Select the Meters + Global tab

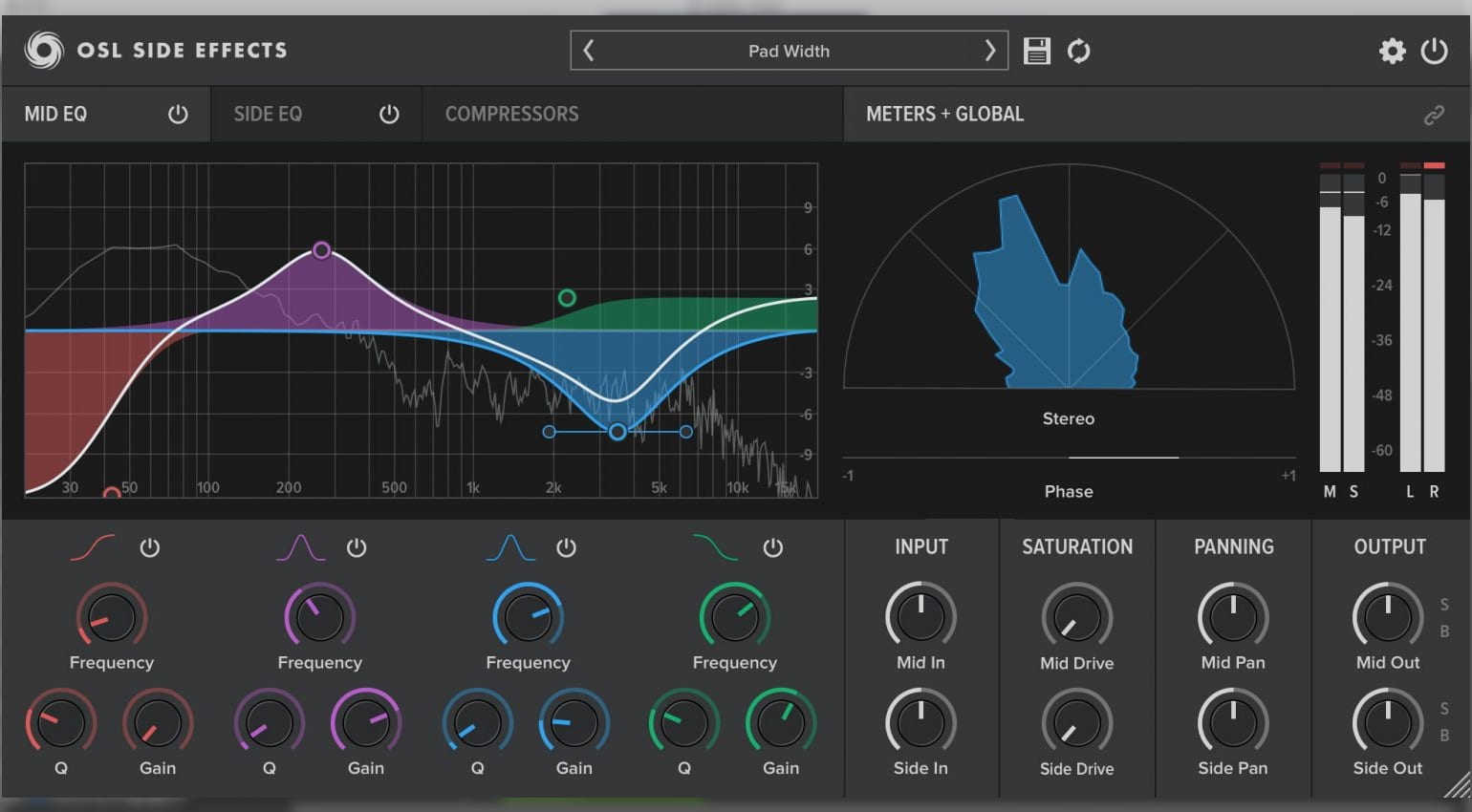pyautogui.click(x=944, y=114)
